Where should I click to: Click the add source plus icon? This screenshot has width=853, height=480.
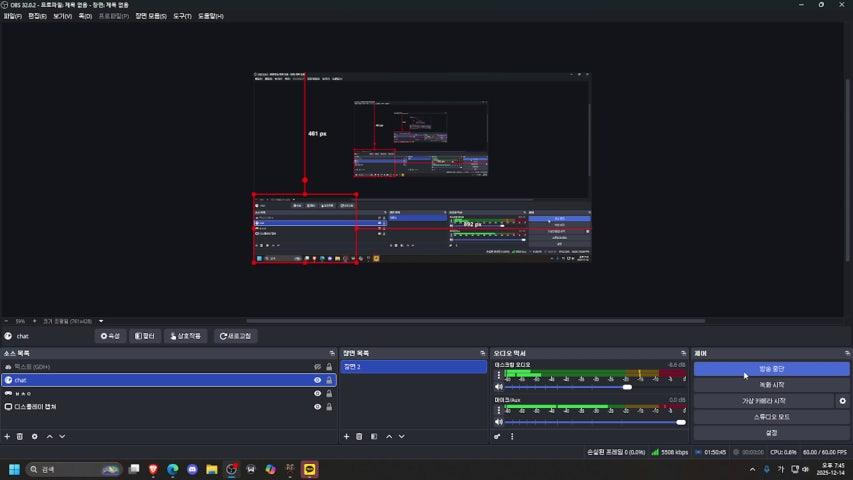7,436
